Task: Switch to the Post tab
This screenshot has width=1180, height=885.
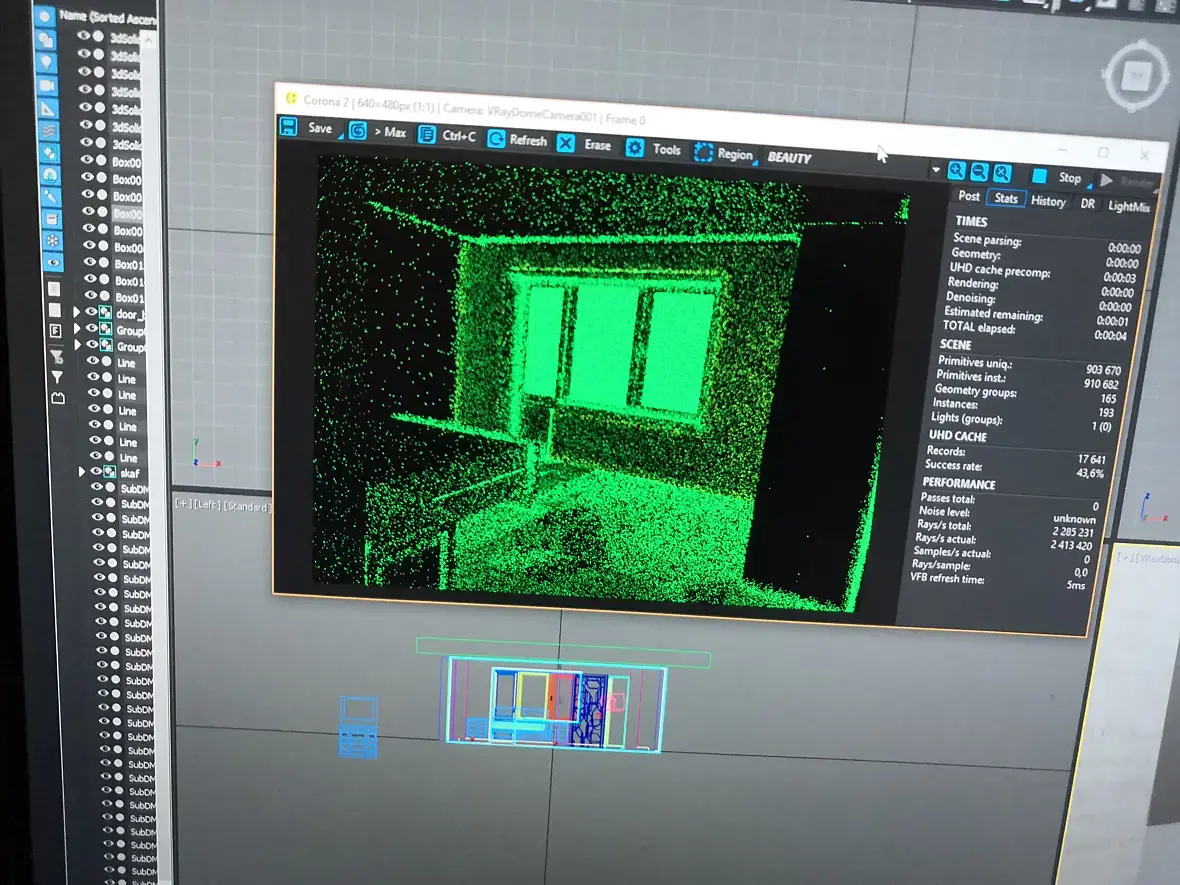Action: pos(969,196)
